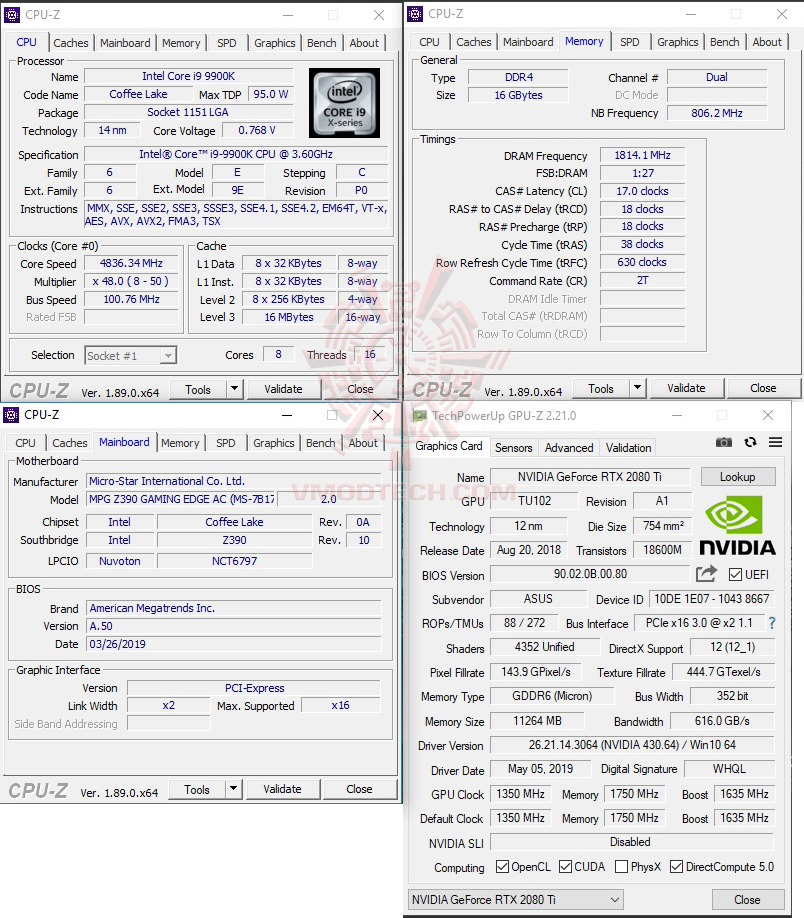
Task: Click the Close button in GPU-Z window
Action: coord(748,899)
